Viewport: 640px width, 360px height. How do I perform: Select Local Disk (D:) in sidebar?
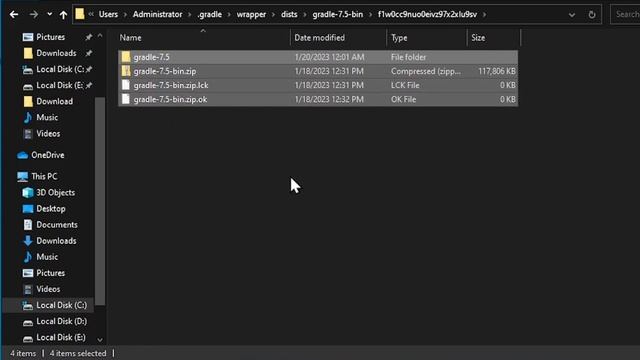pos(62,321)
